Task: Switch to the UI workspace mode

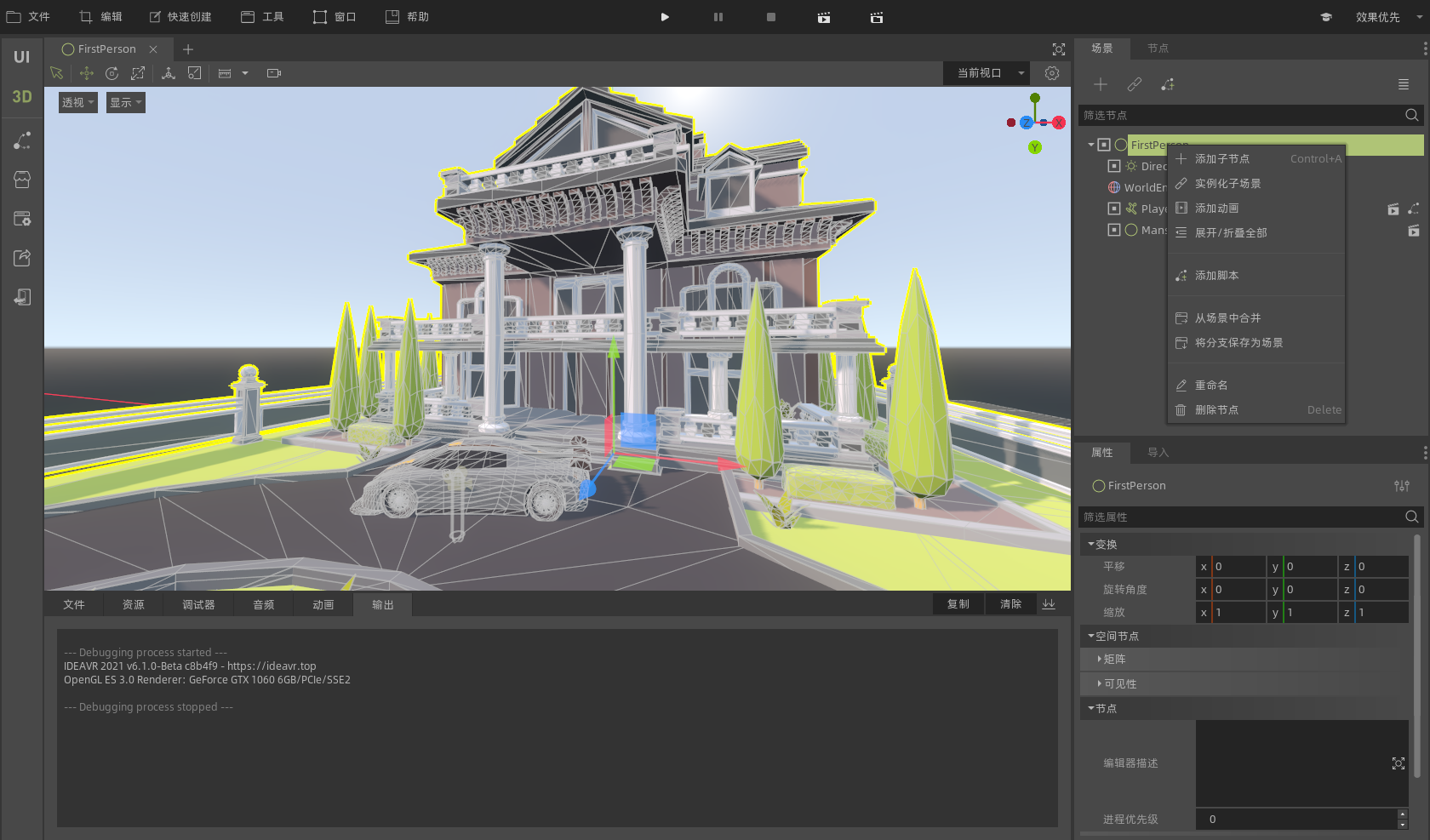Action: tap(21, 57)
